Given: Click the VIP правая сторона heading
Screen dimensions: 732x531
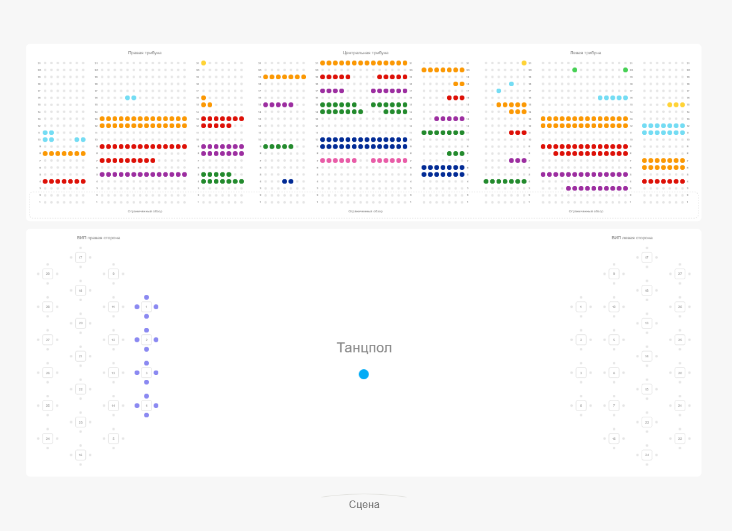Looking at the screenshot, I should click(x=98, y=238).
